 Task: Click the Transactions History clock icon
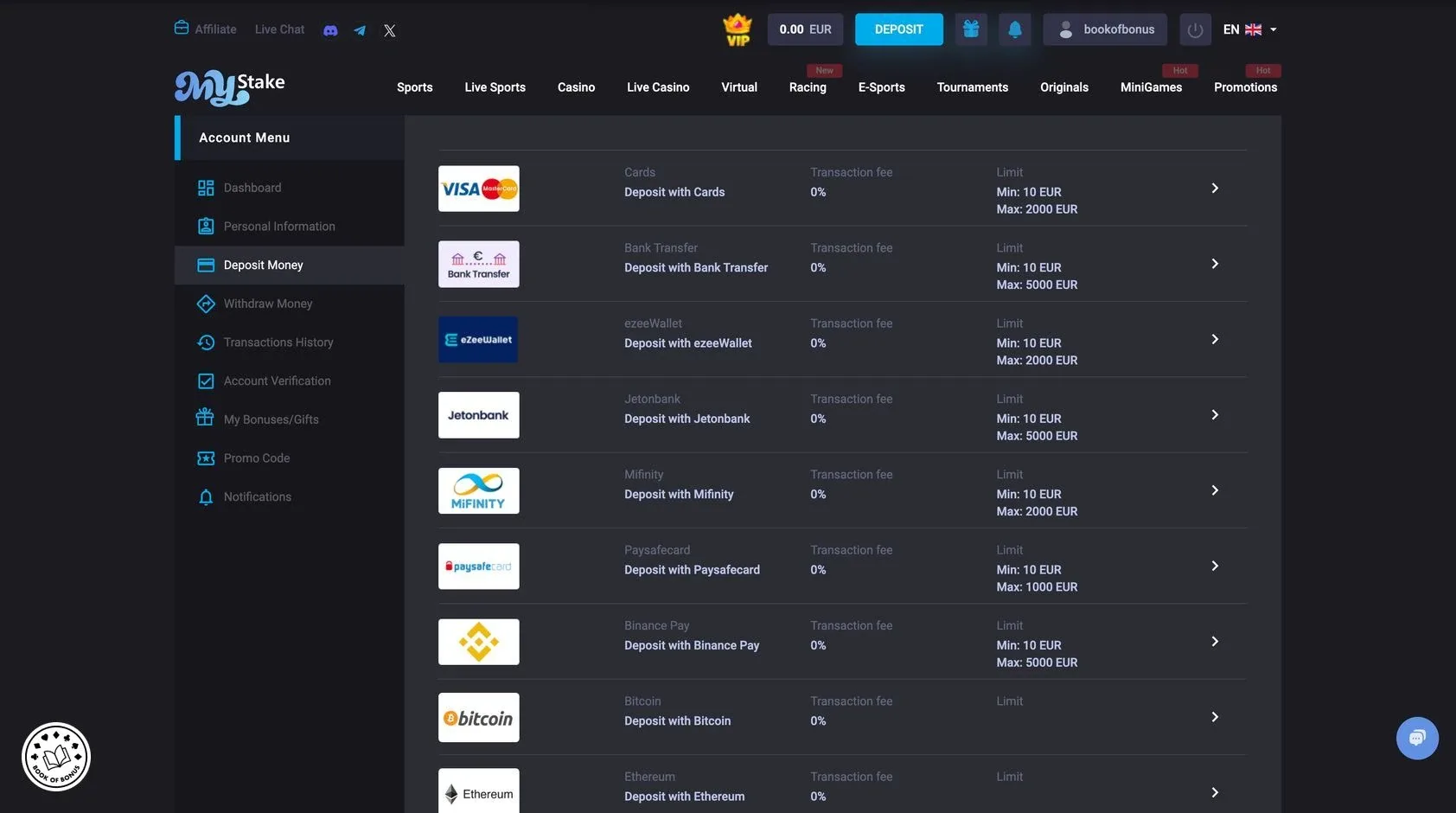pos(206,342)
